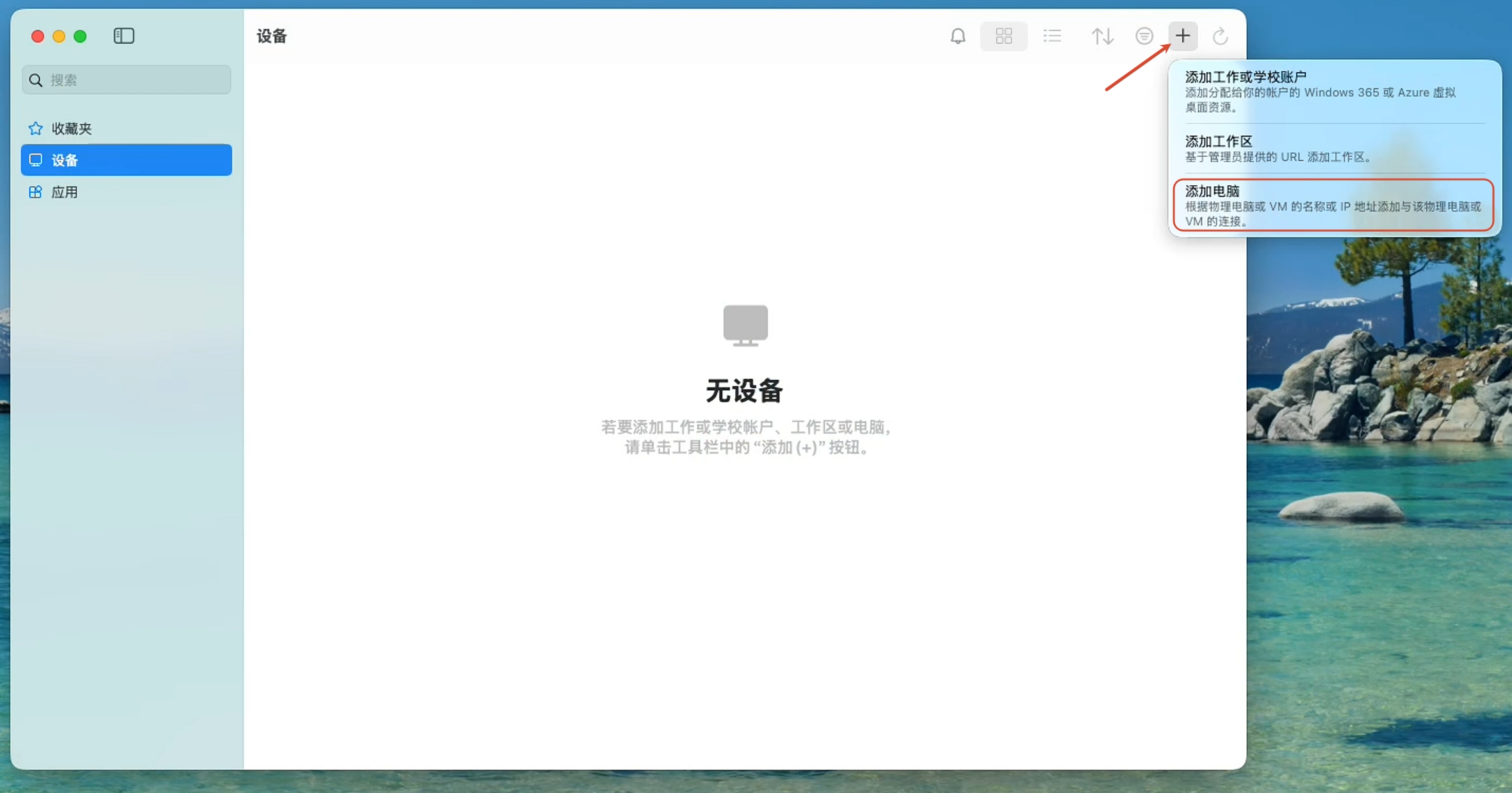Open the filter options menu

1144,36
